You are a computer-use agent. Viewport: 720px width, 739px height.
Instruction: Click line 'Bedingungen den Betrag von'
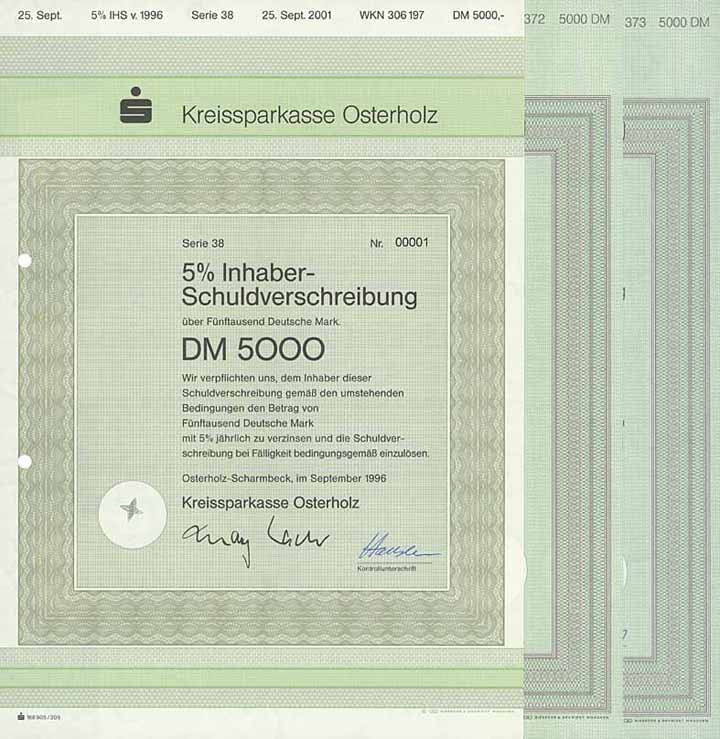click(250, 408)
